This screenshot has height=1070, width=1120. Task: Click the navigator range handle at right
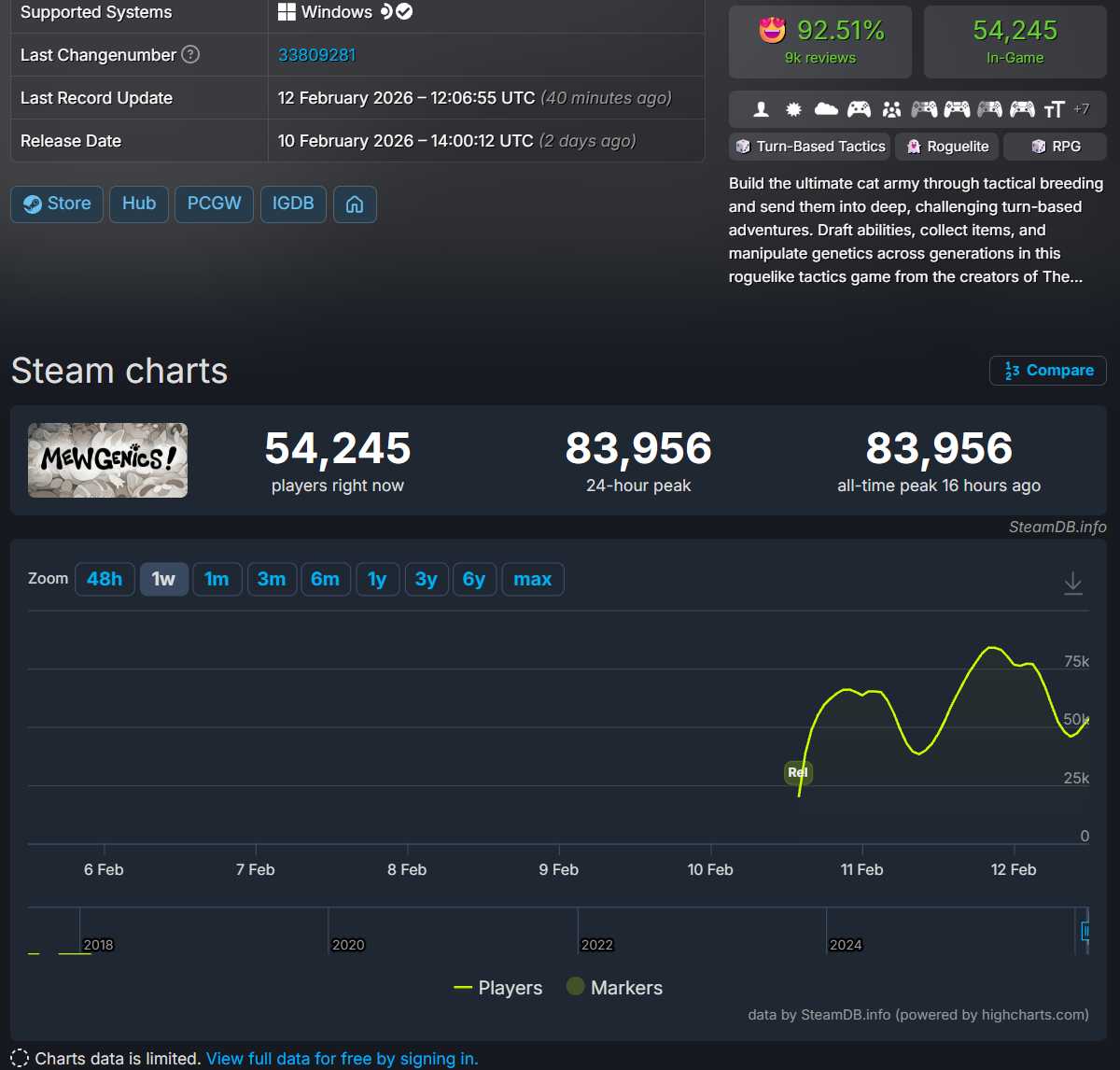(1085, 931)
